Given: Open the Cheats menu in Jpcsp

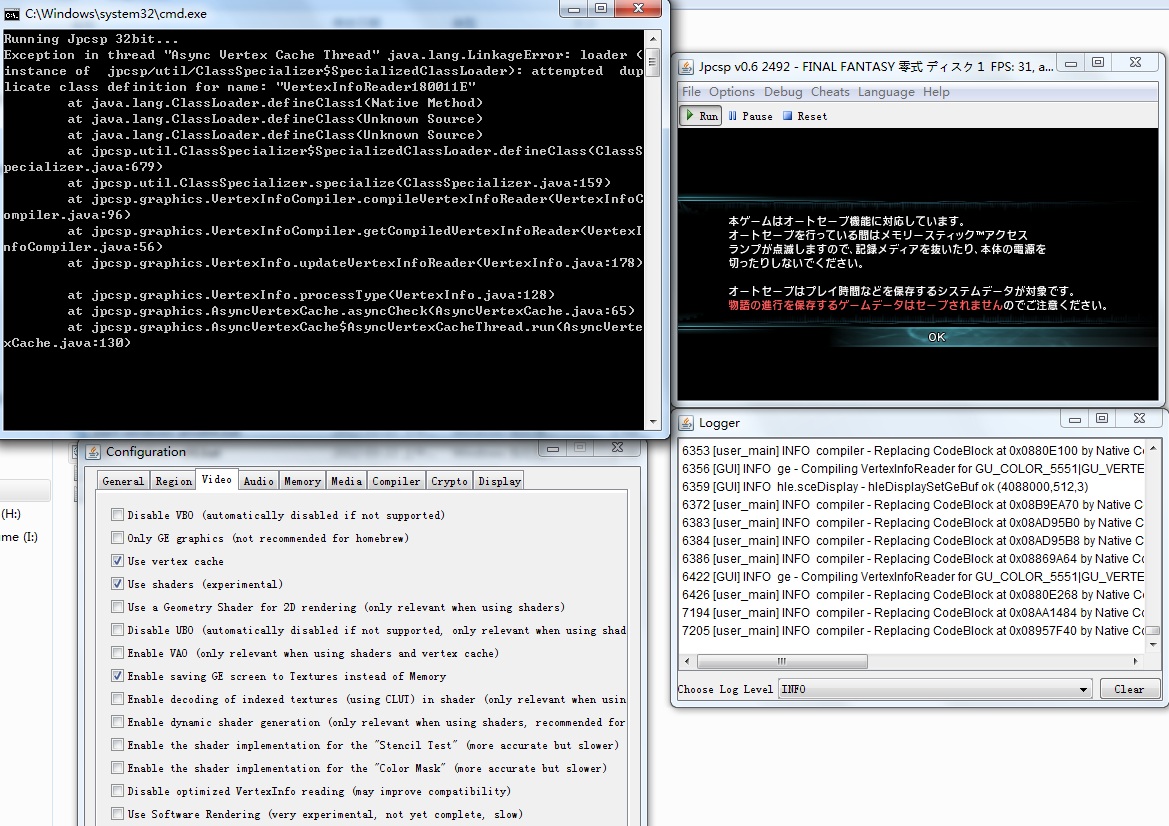Looking at the screenshot, I should point(830,92).
